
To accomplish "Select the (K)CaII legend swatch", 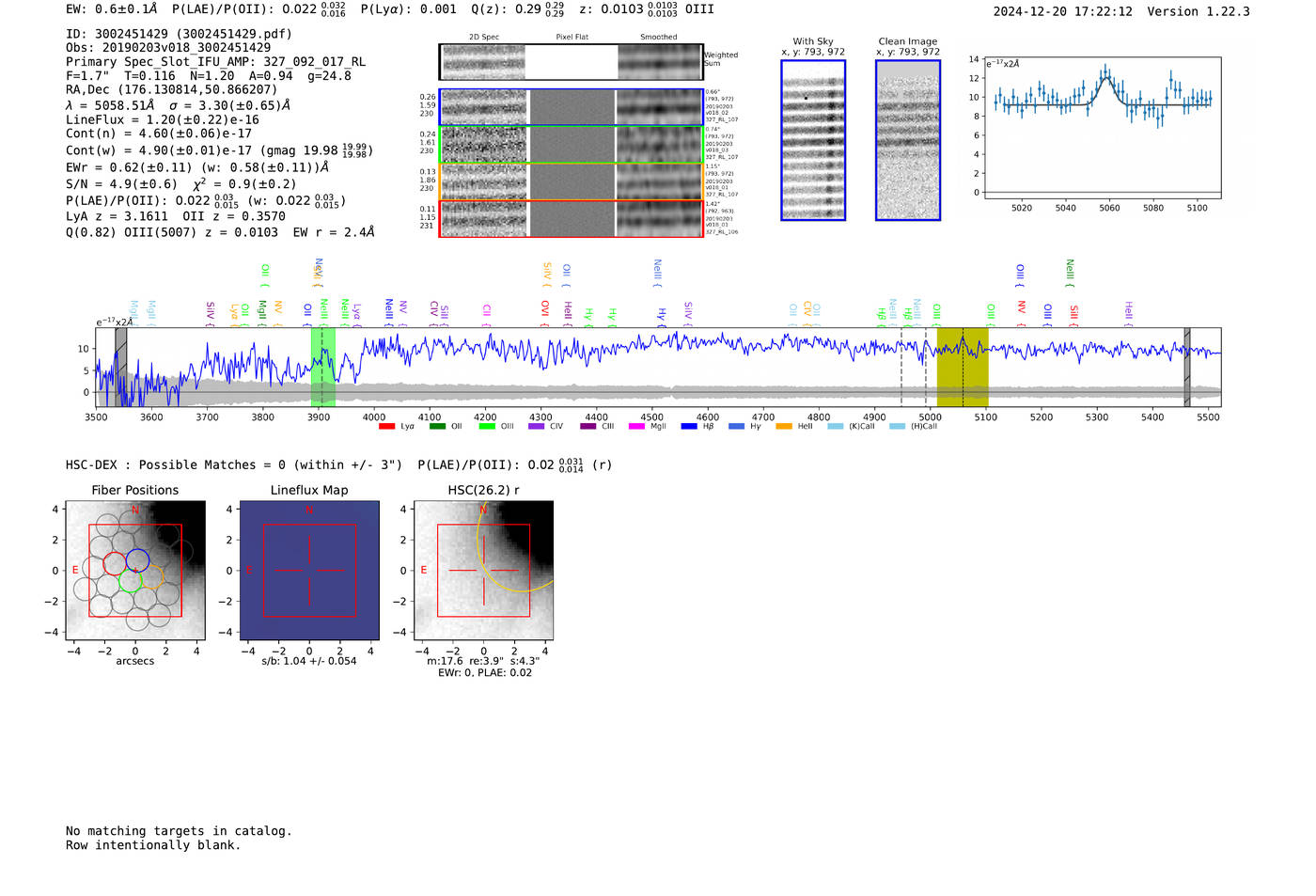I will (836, 427).
